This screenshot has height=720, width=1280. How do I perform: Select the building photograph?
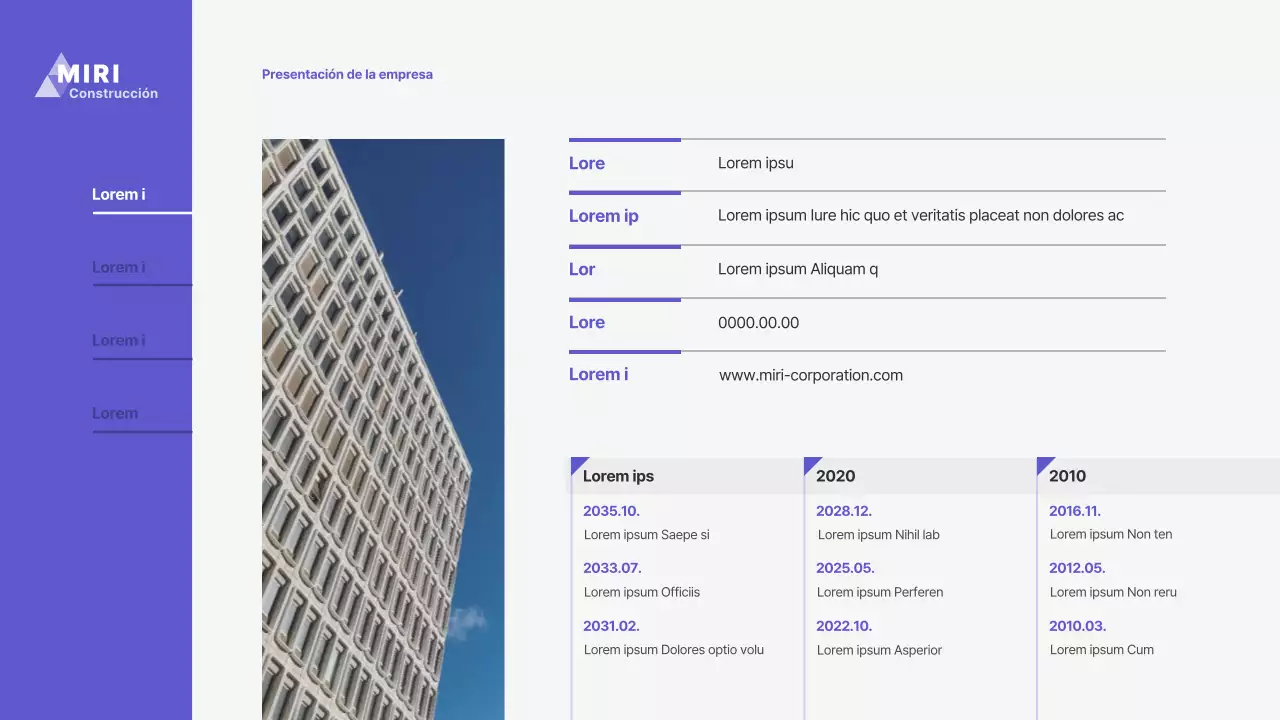pyautogui.click(x=383, y=429)
